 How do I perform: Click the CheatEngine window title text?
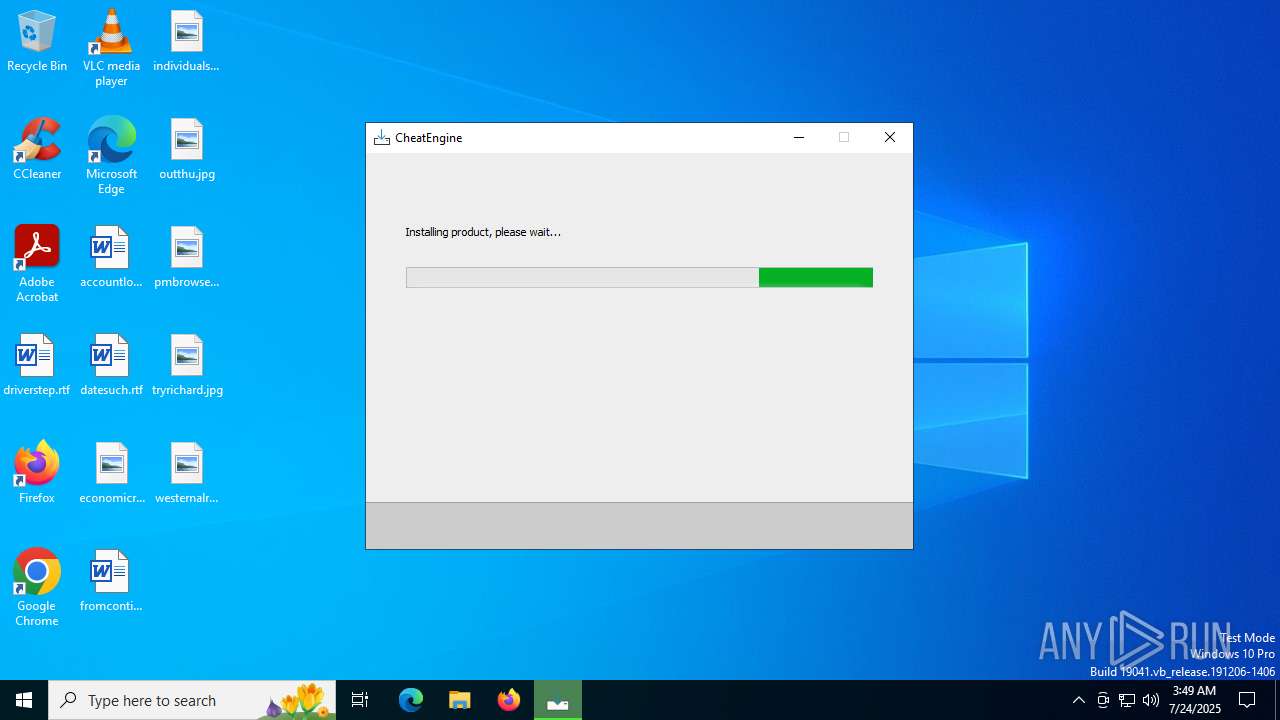(428, 138)
